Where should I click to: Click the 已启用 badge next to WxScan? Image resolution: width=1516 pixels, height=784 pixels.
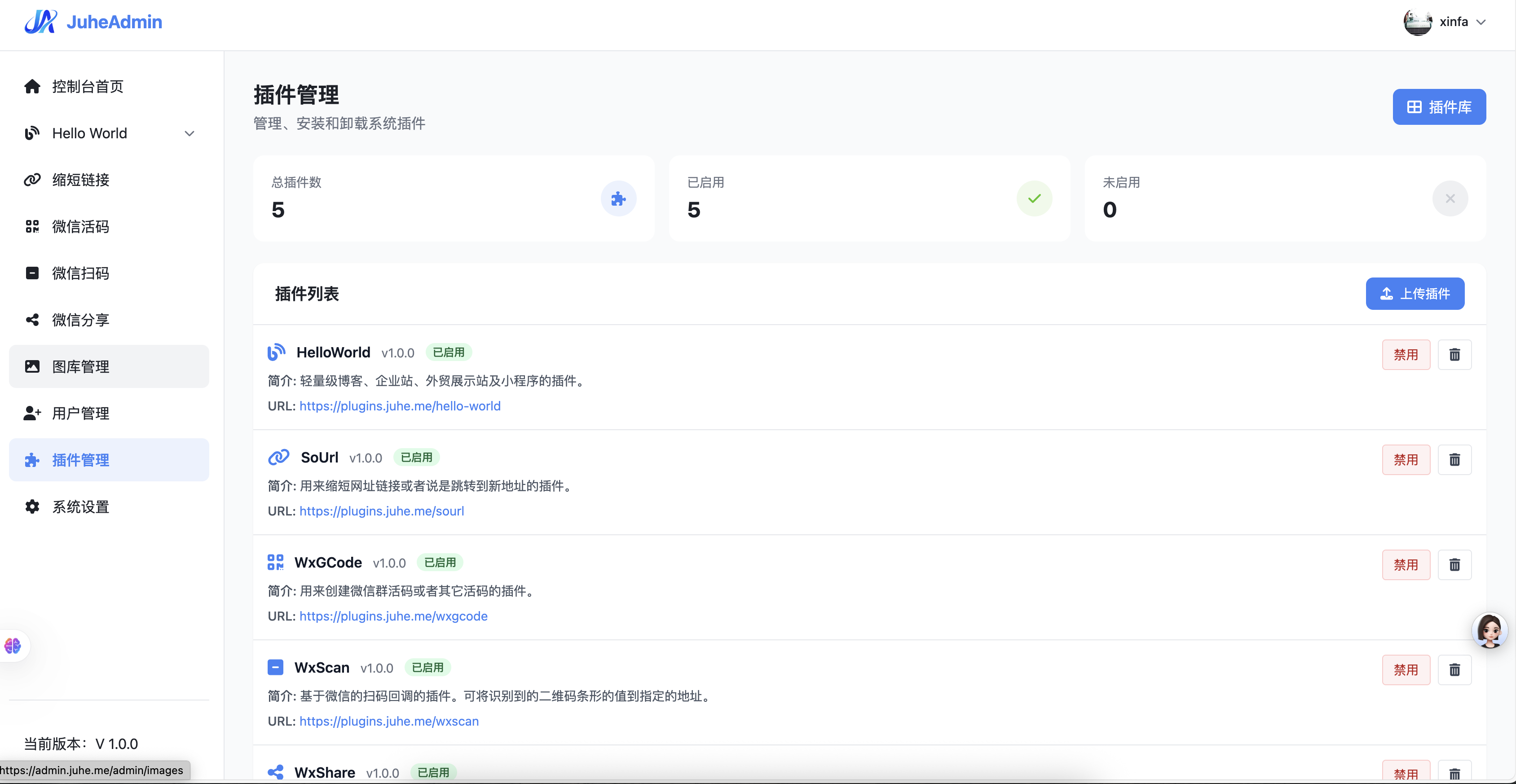pyautogui.click(x=427, y=667)
